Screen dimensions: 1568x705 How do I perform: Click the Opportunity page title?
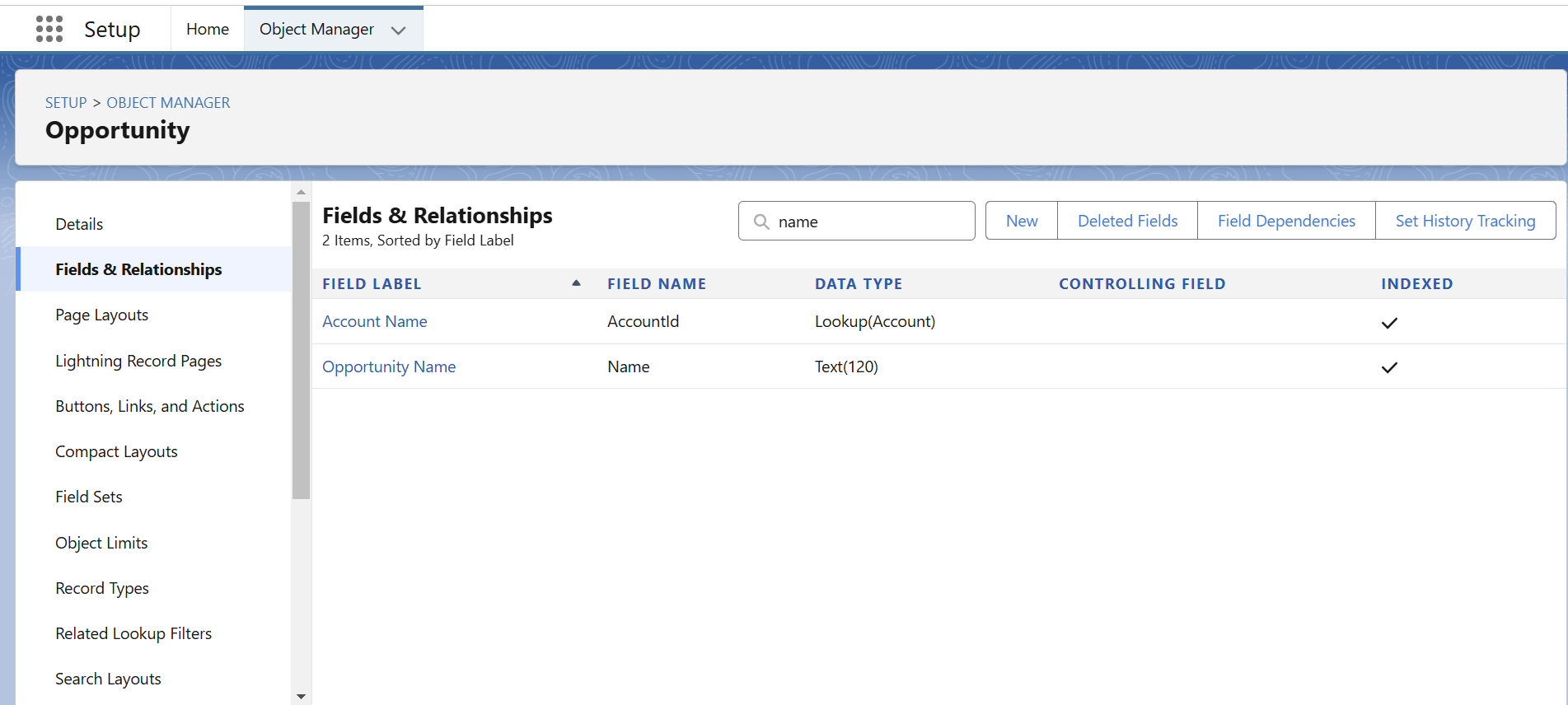pos(118,130)
